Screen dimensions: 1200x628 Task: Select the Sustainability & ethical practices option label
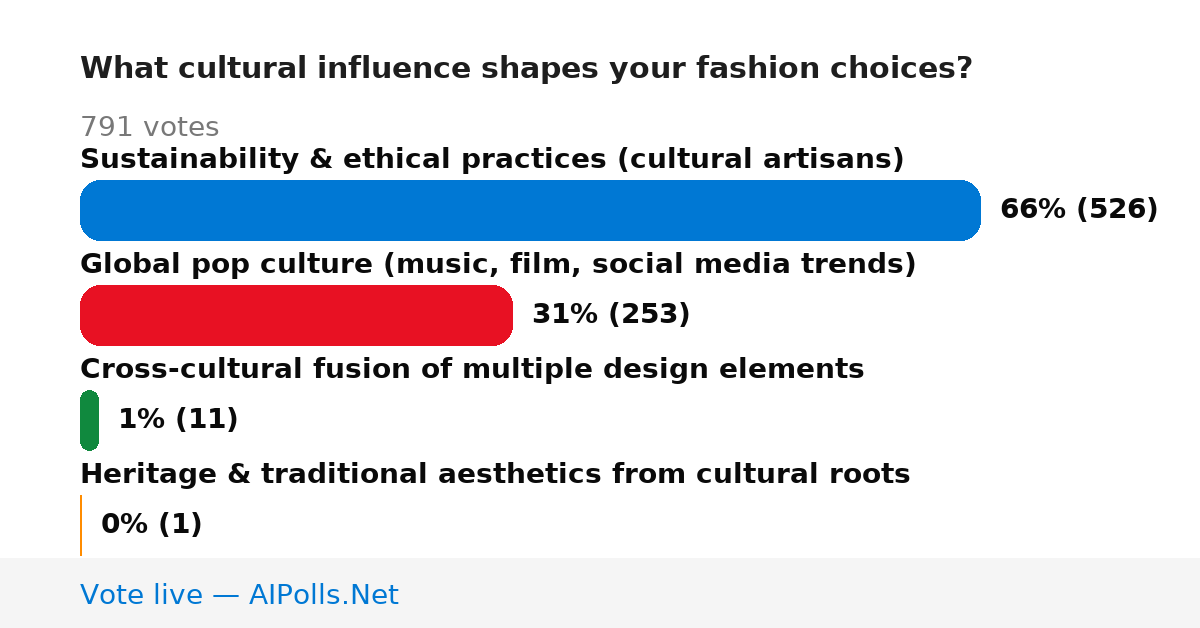492,159
